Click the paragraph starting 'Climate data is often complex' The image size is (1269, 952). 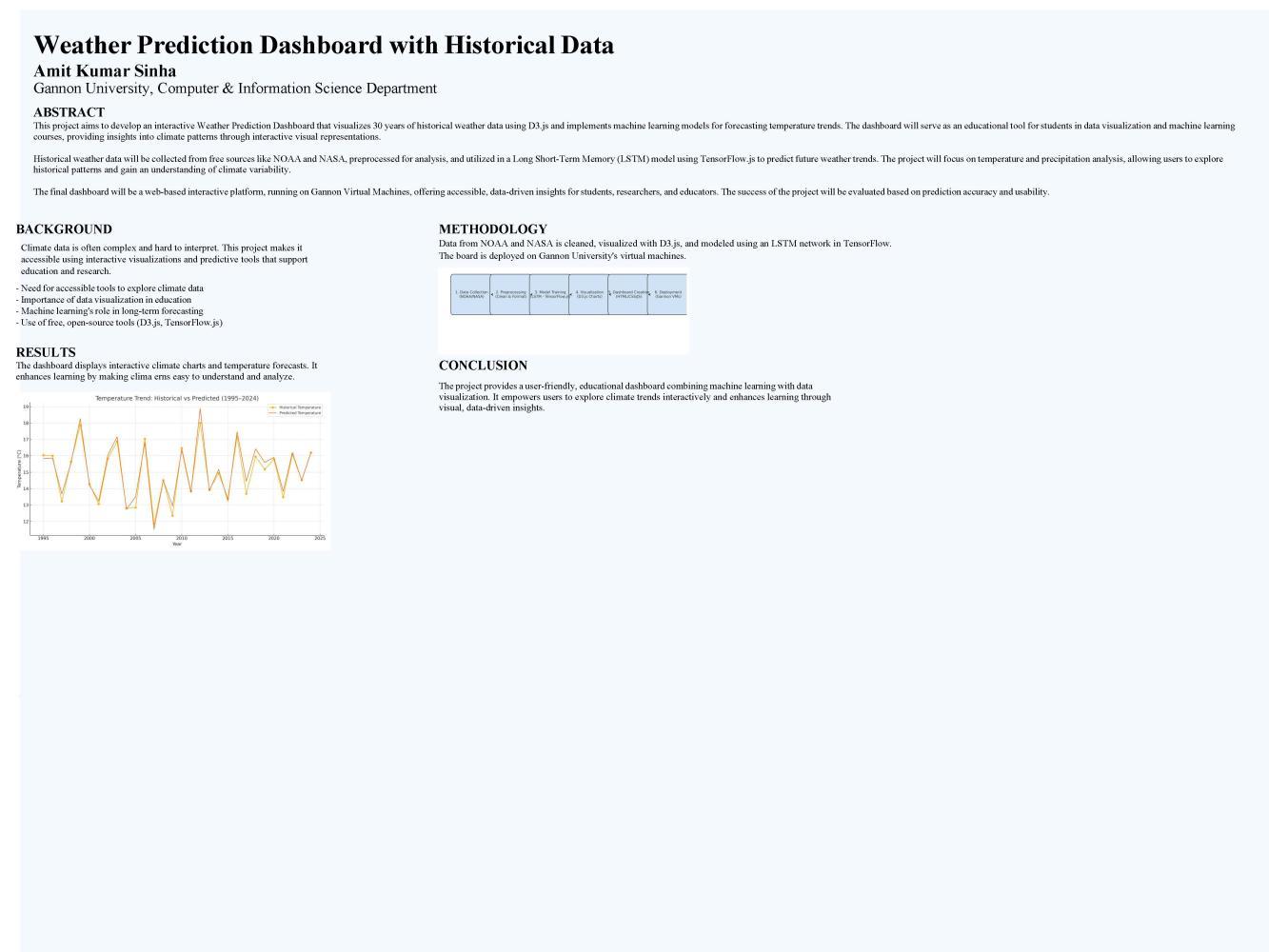[x=164, y=259]
